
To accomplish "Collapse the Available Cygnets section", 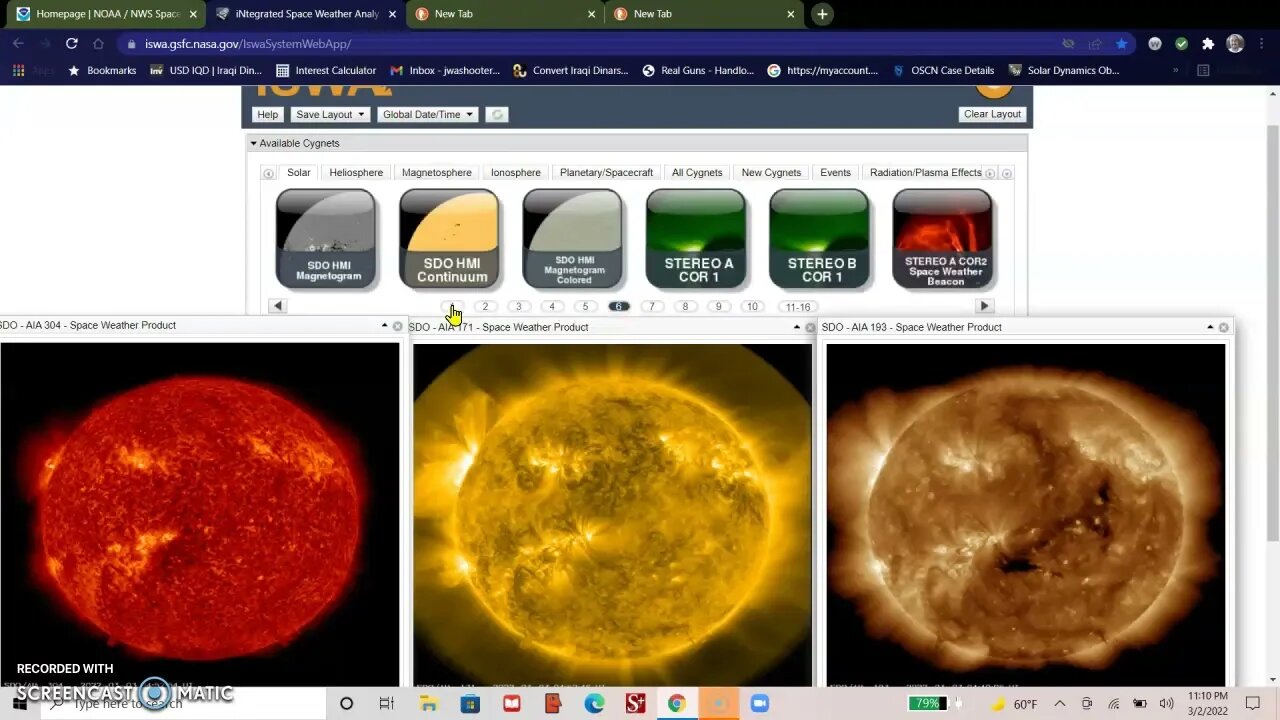I will tap(253, 143).
